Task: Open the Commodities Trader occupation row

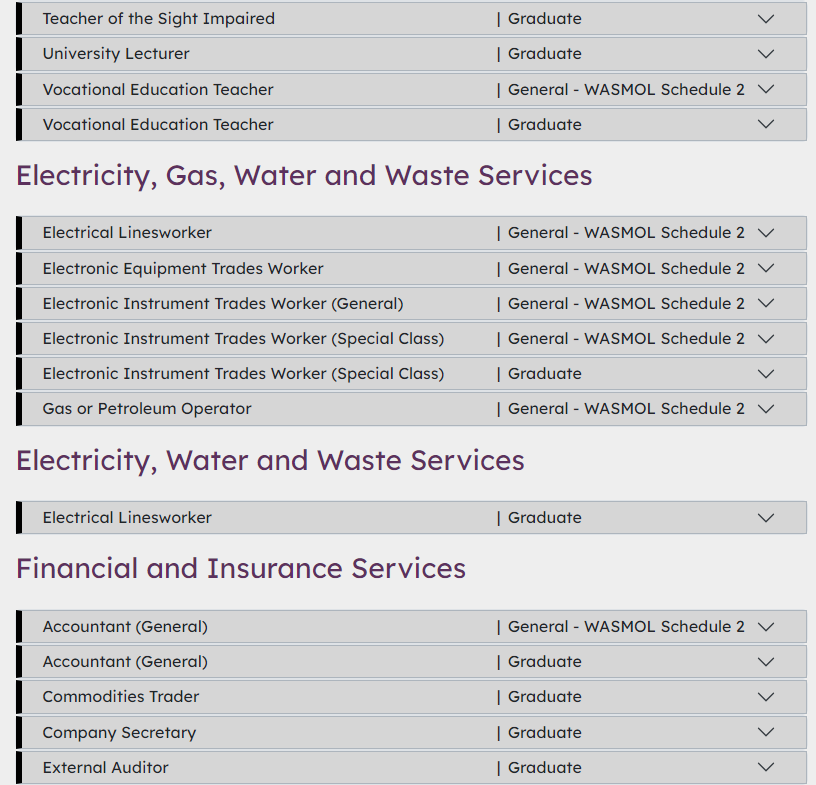Action: click(121, 696)
